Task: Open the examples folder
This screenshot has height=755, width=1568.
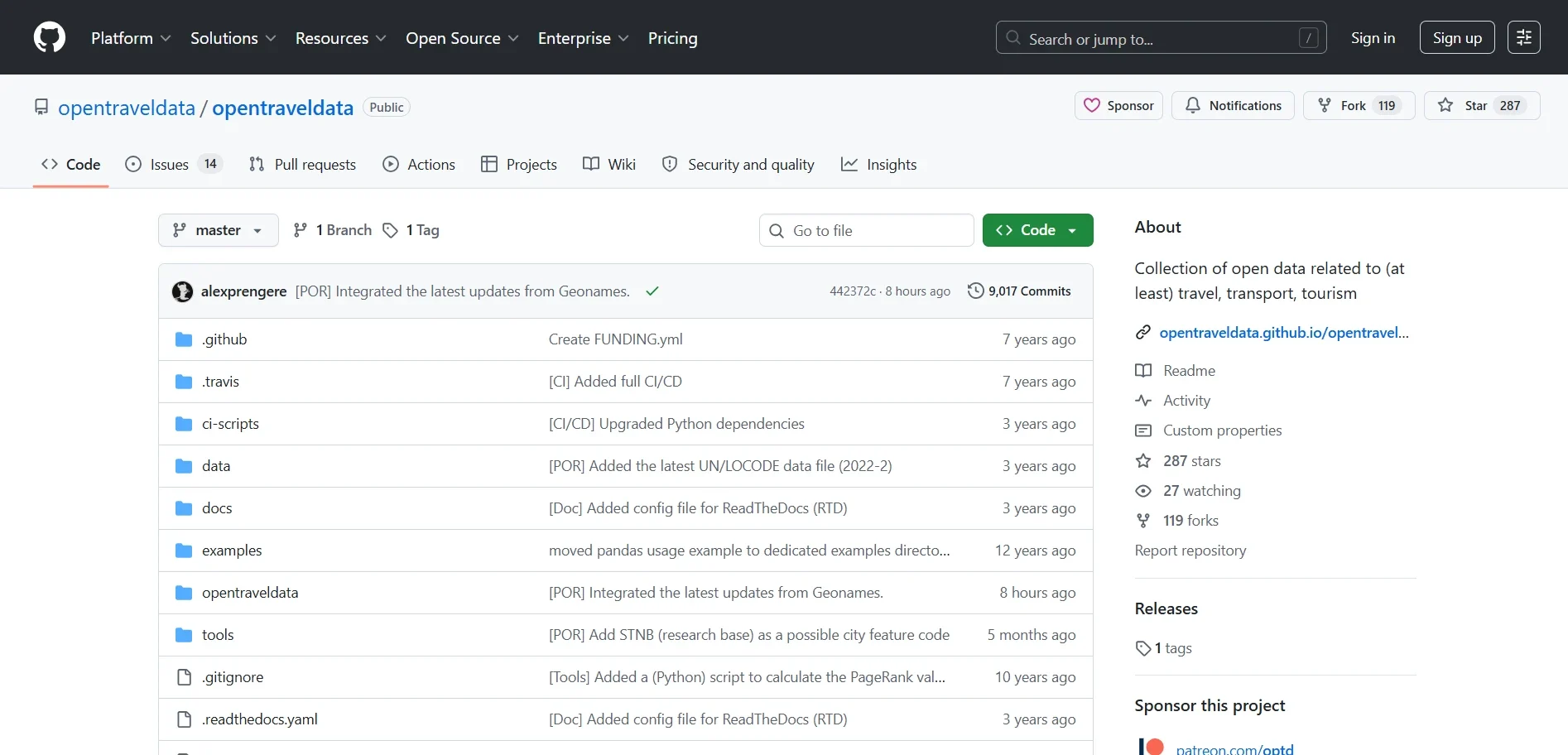Action: pos(232,551)
